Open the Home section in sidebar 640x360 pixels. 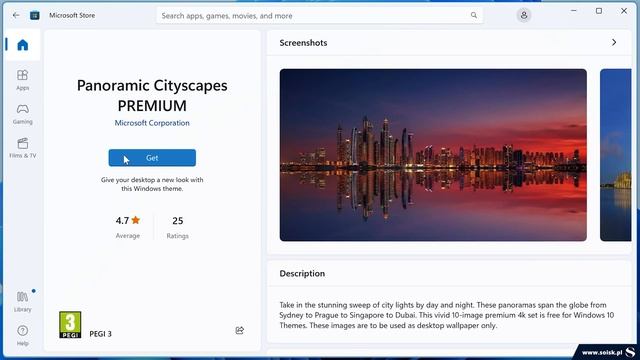click(x=22, y=45)
